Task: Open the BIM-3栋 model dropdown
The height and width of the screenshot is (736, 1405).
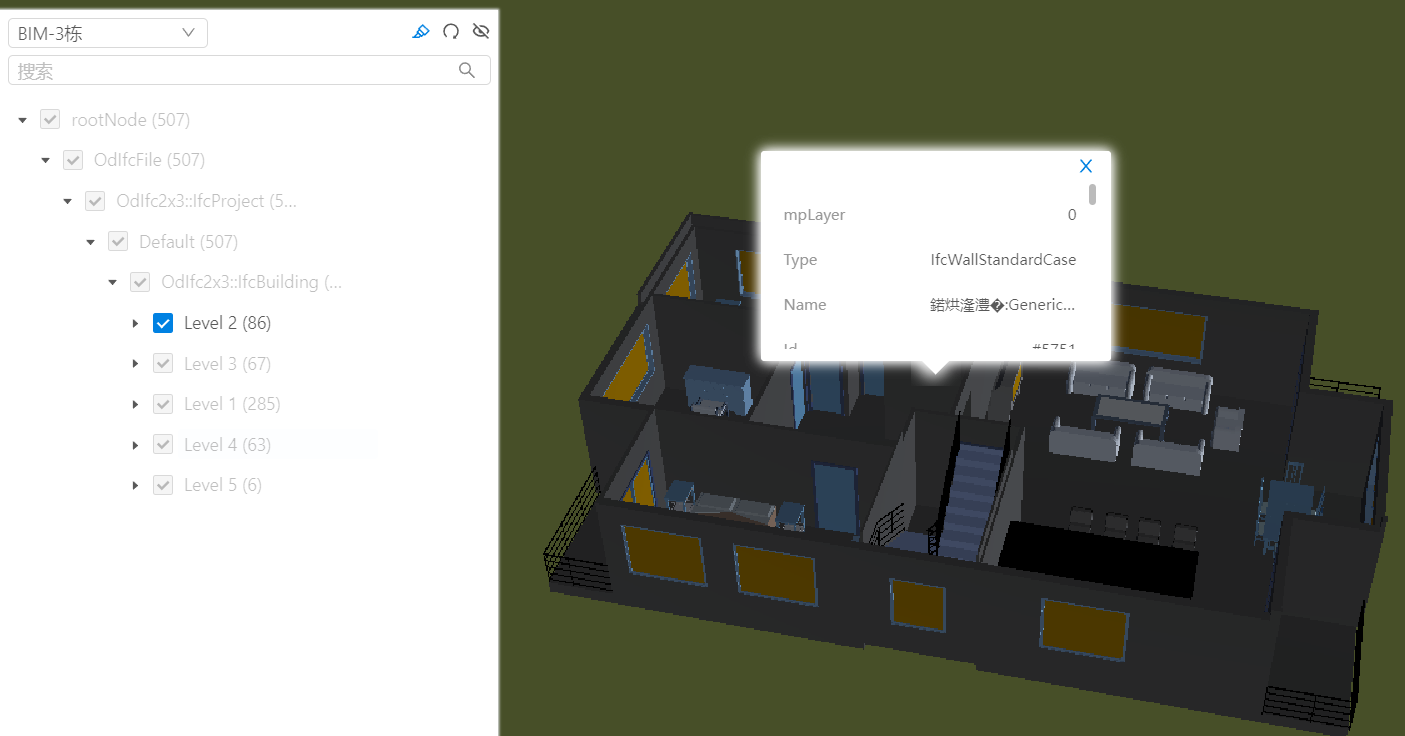Action: coord(108,33)
